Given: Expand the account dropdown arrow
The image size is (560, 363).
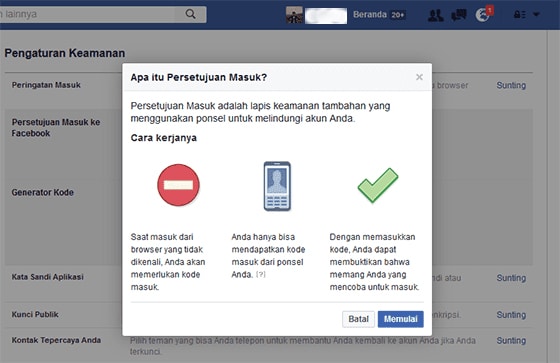Looking at the screenshot, I should [x=536, y=14].
